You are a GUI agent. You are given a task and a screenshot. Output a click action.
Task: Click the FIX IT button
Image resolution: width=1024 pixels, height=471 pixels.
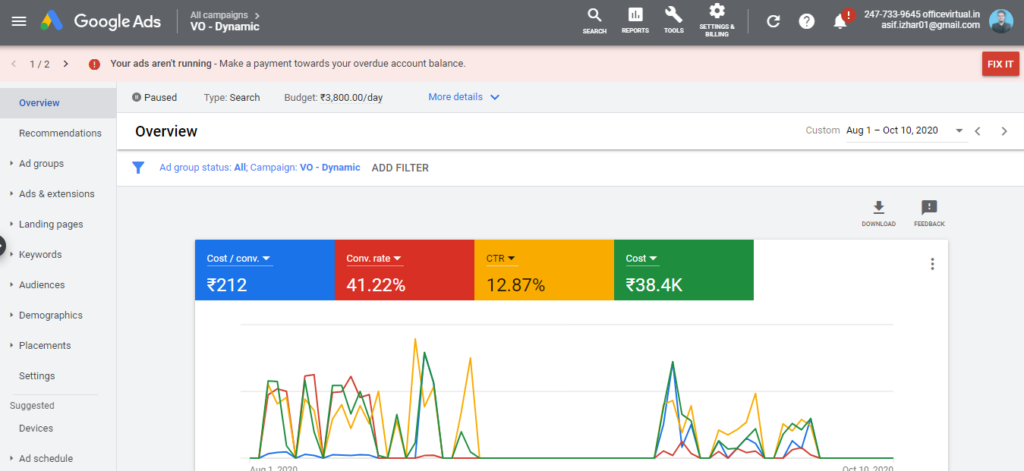pyautogui.click(x=1000, y=64)
